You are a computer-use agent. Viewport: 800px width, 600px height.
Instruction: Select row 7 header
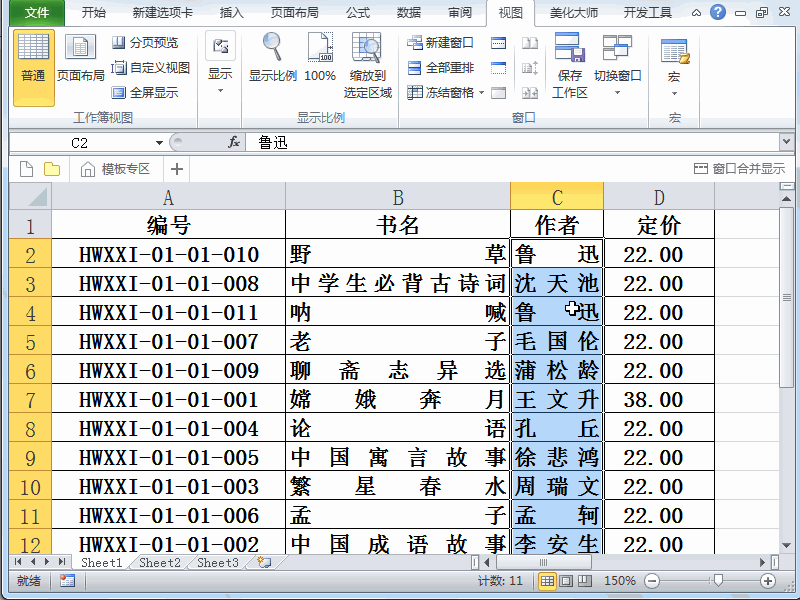(30, 399)
